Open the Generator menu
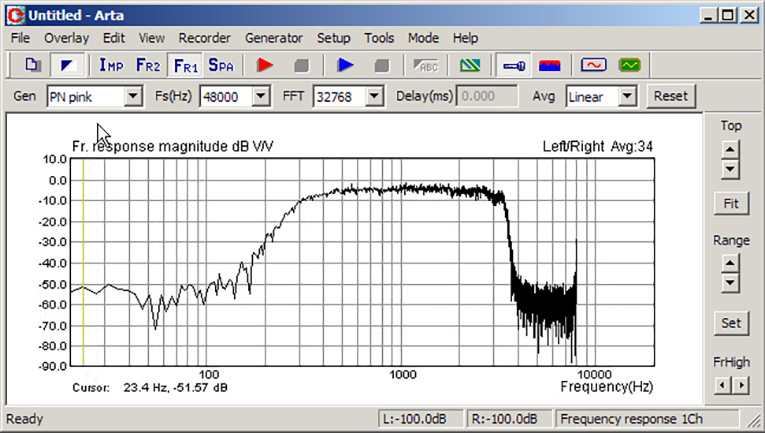The height and width of the screenshot is (433, 765). (x=274, y=38)
